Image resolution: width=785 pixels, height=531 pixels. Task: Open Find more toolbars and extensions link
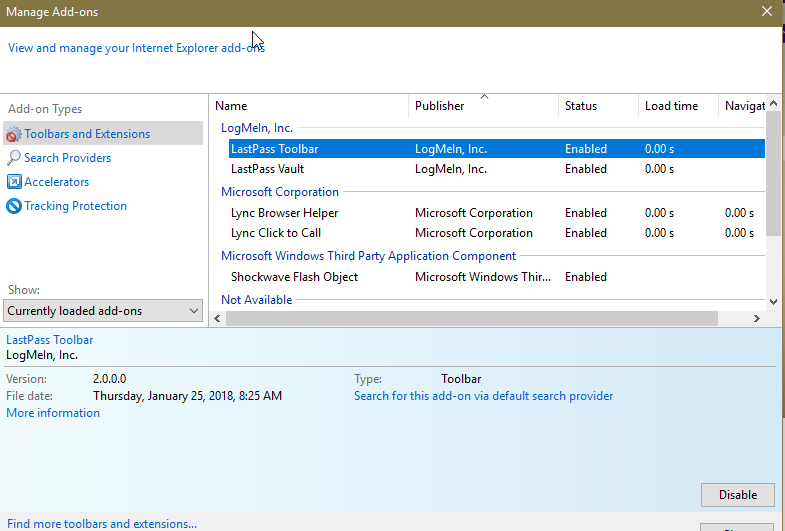(x=102, y=523)
